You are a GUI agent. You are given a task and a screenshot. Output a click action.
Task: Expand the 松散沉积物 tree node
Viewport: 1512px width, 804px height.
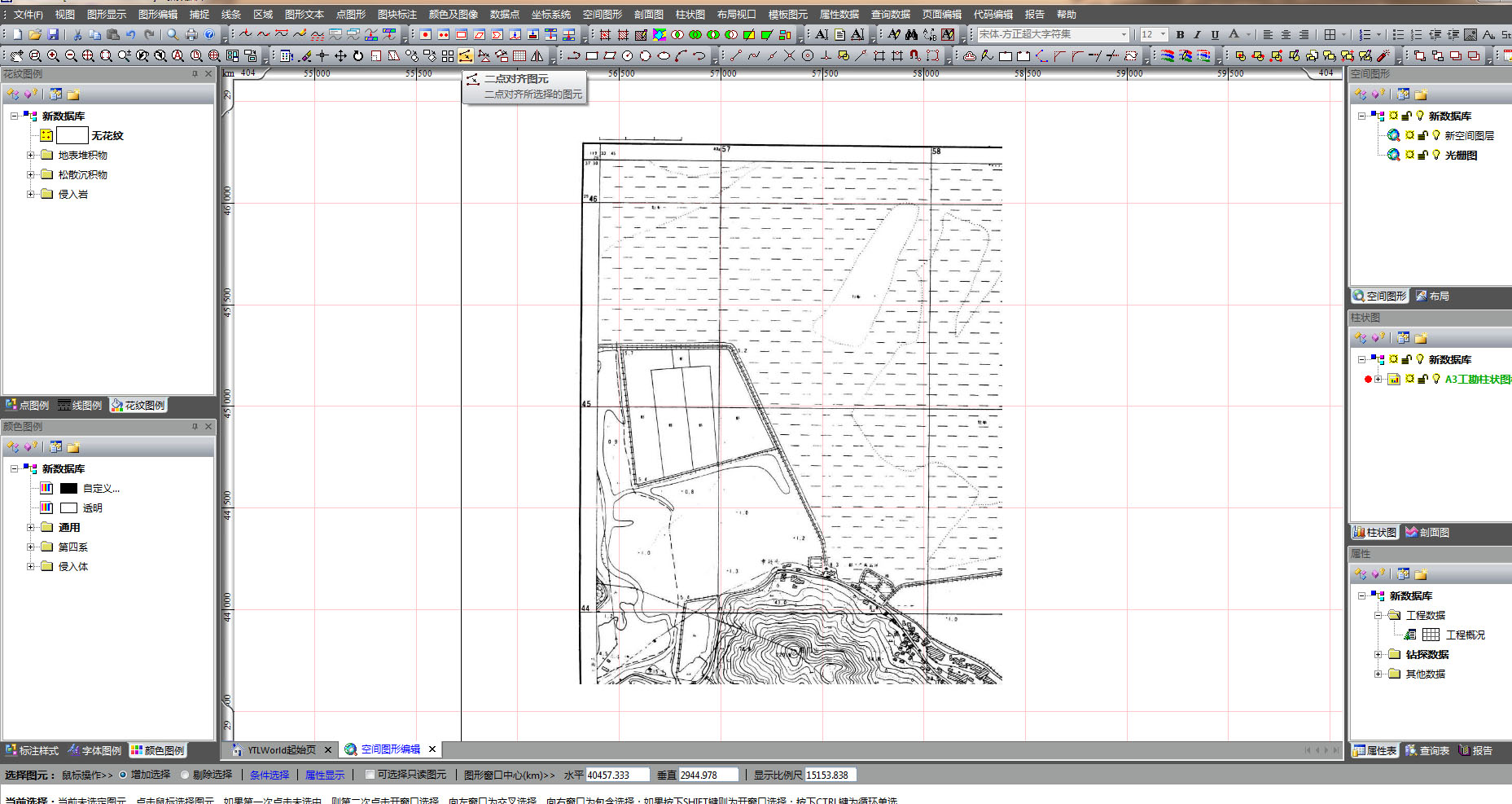[x=31, y=174]
